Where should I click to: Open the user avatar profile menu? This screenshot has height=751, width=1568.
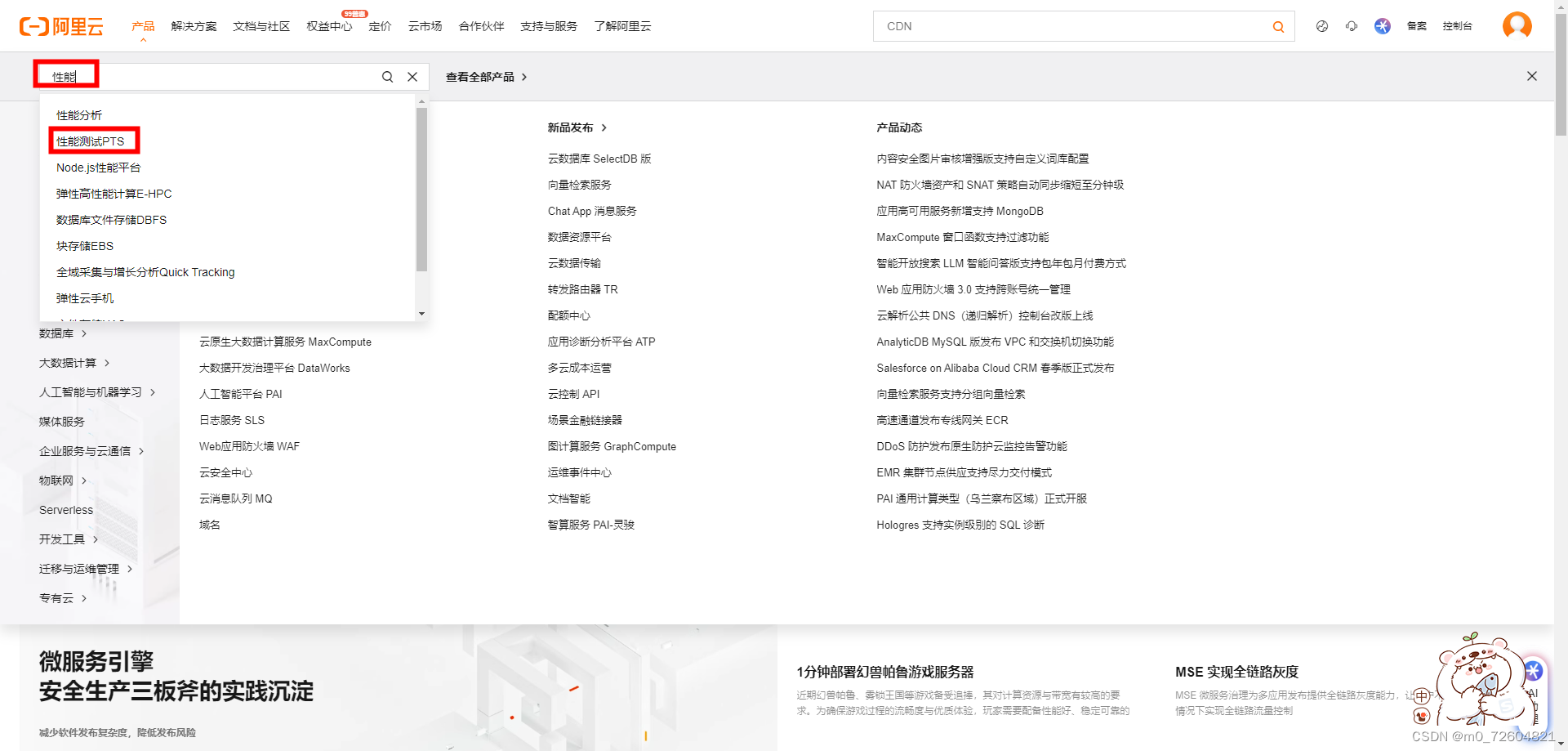click(x=1517, y=25)
